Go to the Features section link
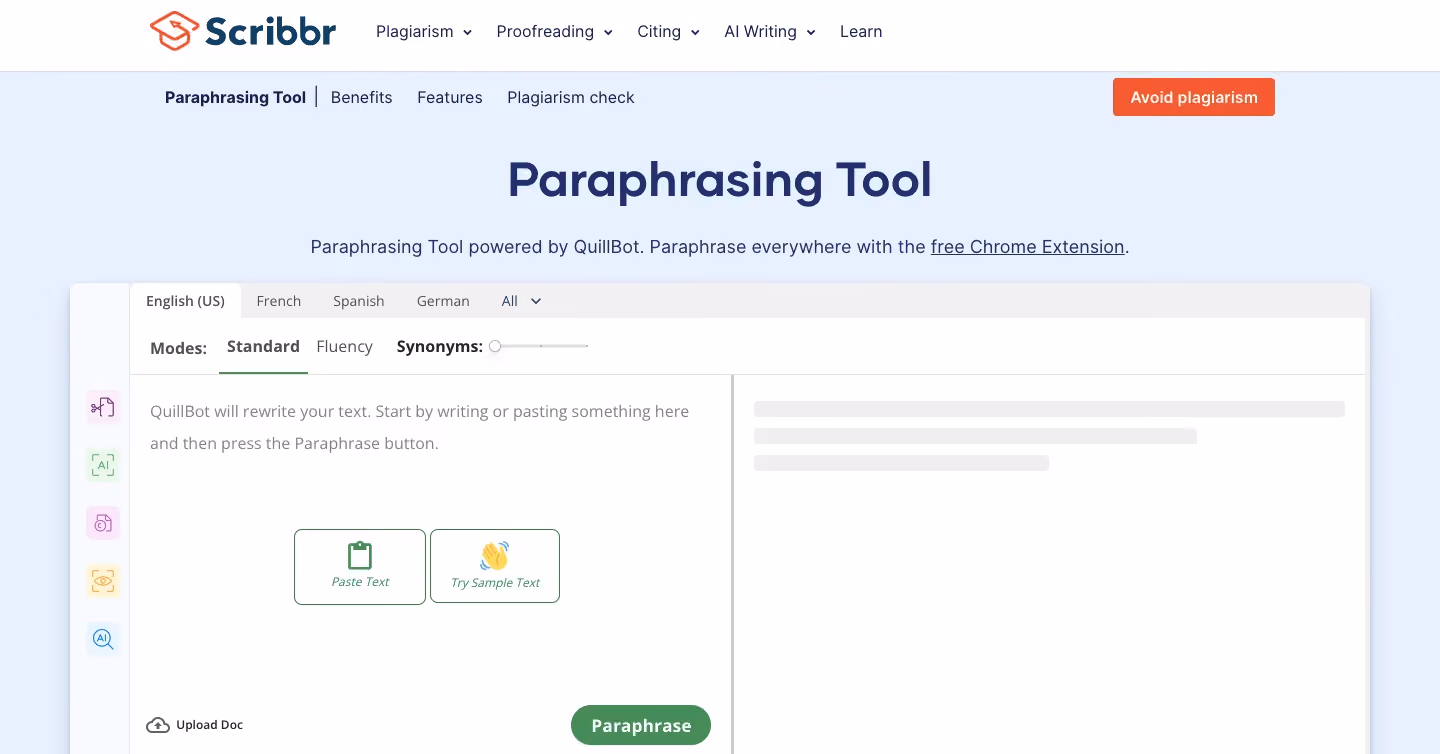Image resolution: width=1440 pixels, height=754 pixels. 450,97
